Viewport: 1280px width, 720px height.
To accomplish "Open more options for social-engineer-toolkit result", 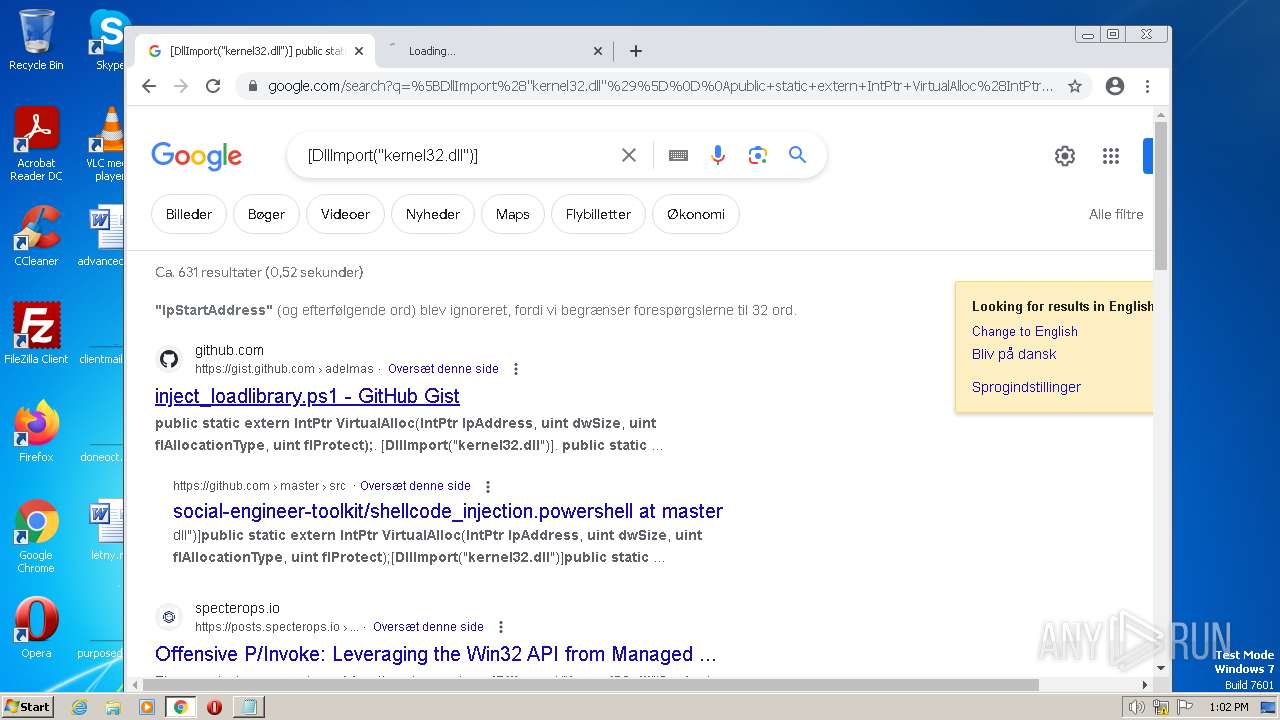I will click(x=488, y=486).
